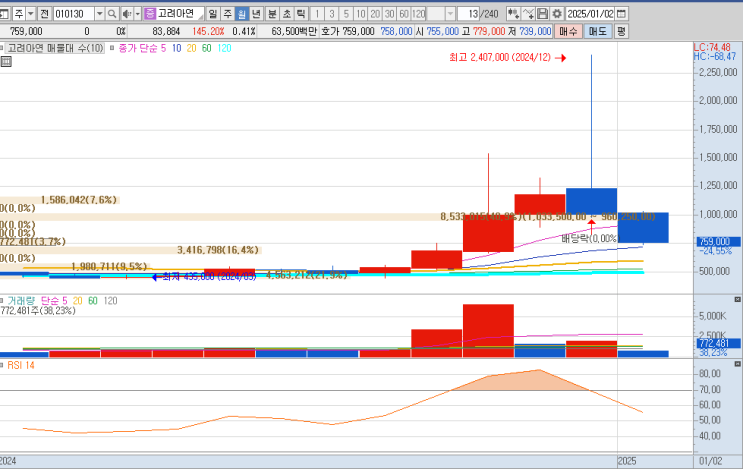Click the speaker sound icon in toolbar
This screenshot has width=743, height=469.
(x=127, y=14)
